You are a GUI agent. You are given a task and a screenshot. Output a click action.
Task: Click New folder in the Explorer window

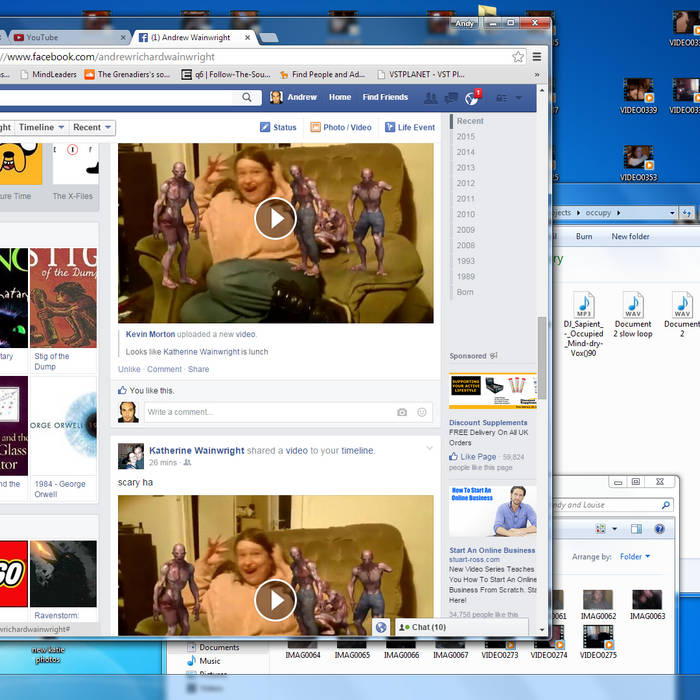630,237
